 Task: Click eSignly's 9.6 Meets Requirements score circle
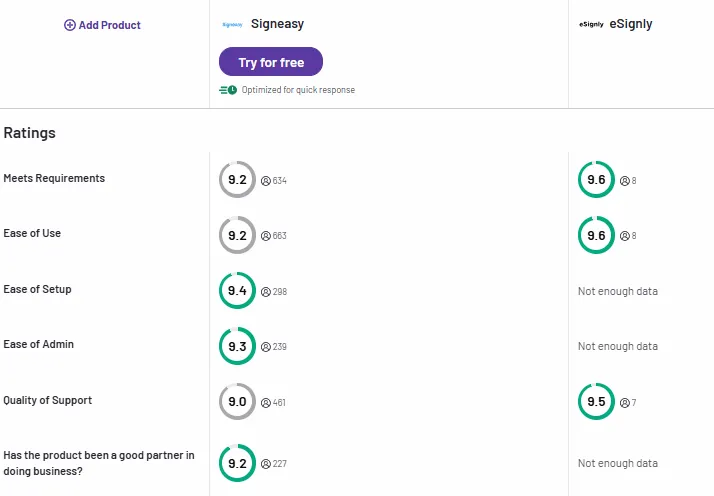[x=596, y=179]
